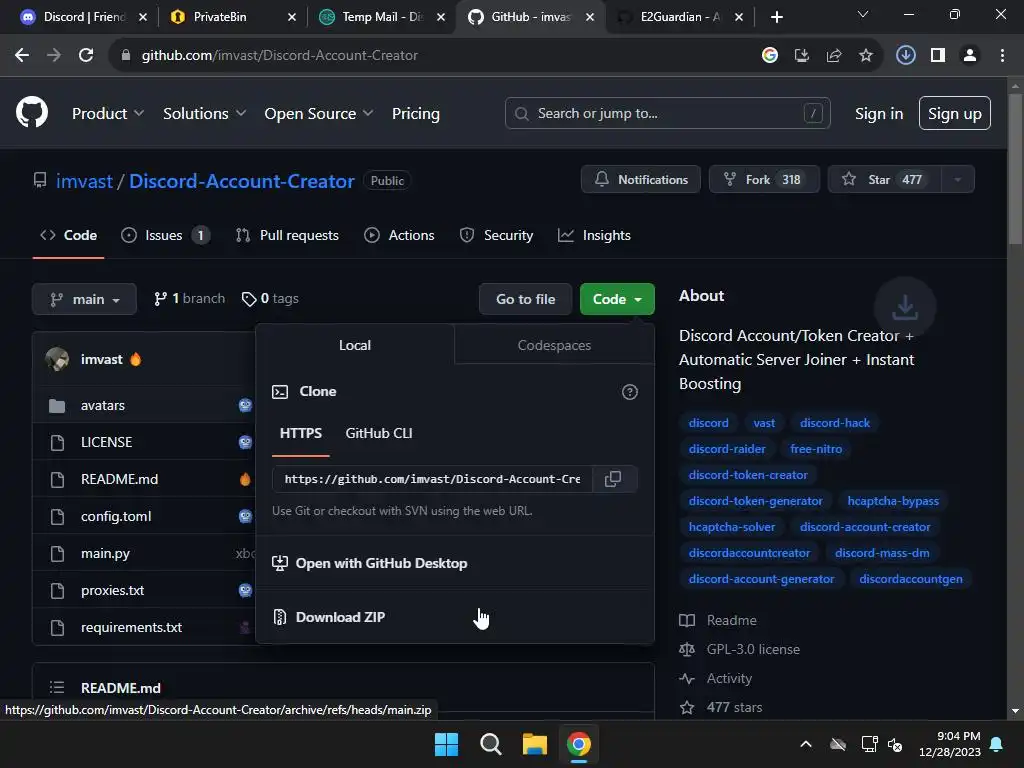This screenshot has height=768, width=1024.
Task: Click the Search or jump to field
Action: (667, 114)
